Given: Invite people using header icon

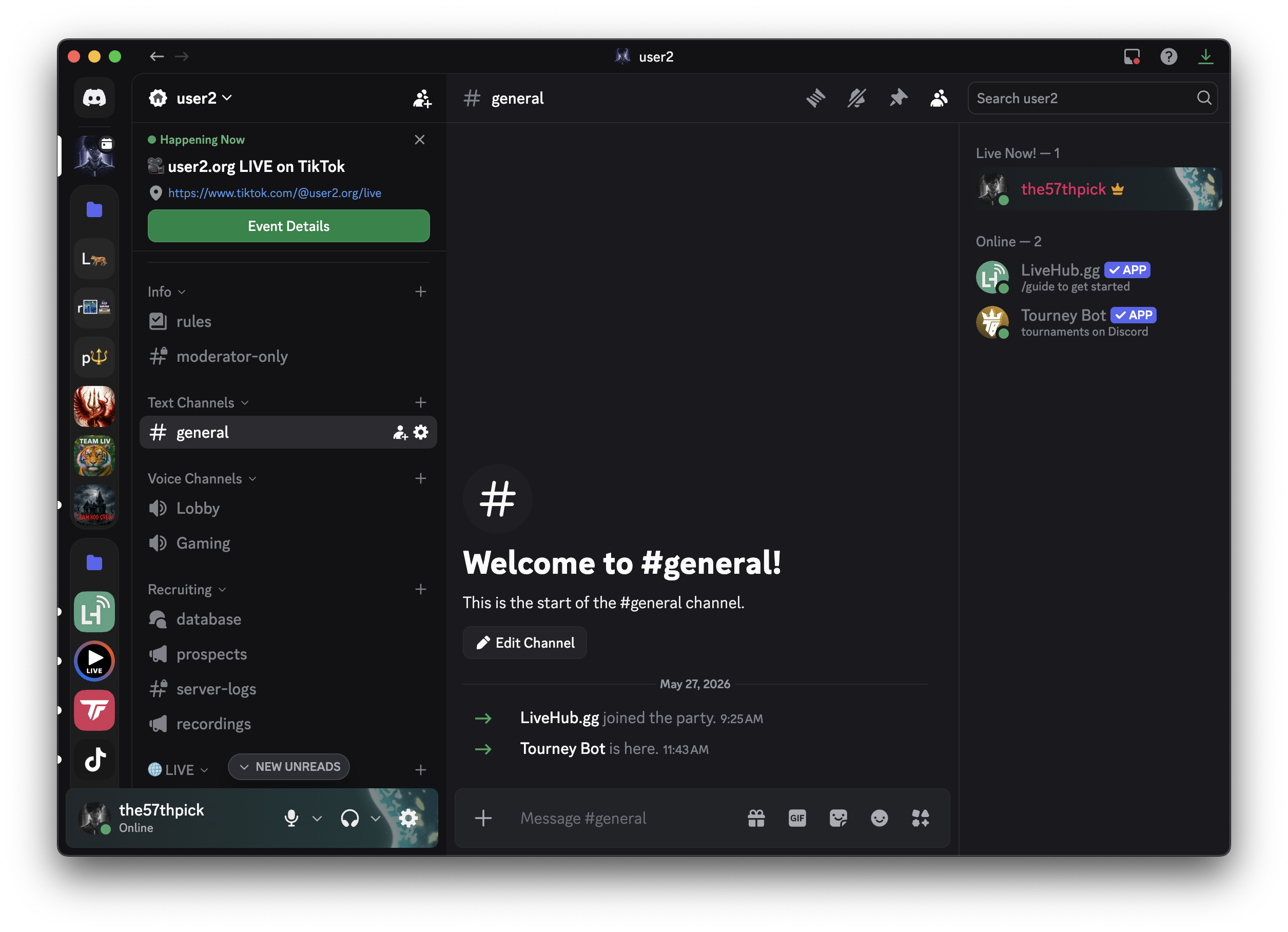Looking at the screenshot, I should [422, 98].
